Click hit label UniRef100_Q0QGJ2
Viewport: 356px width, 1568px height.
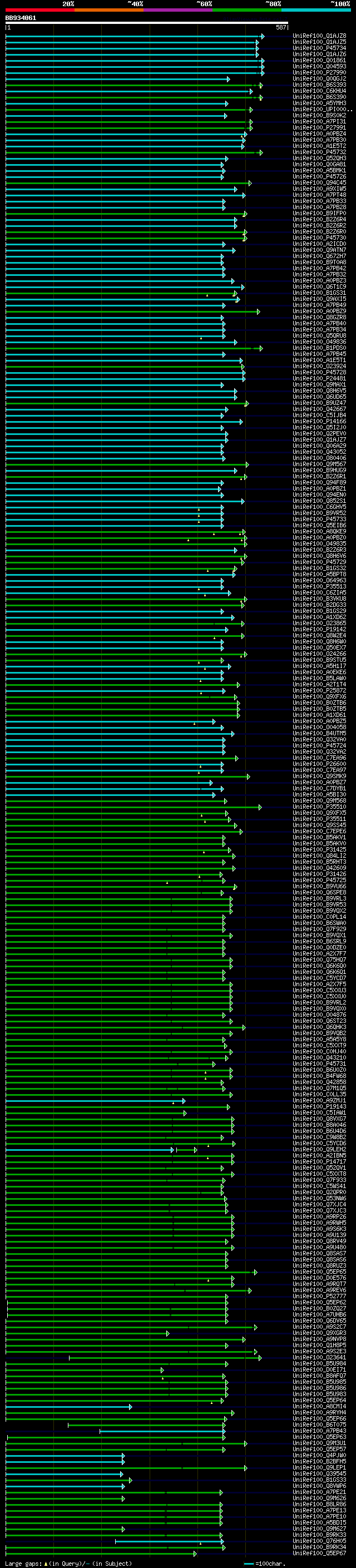click(319, 78)
